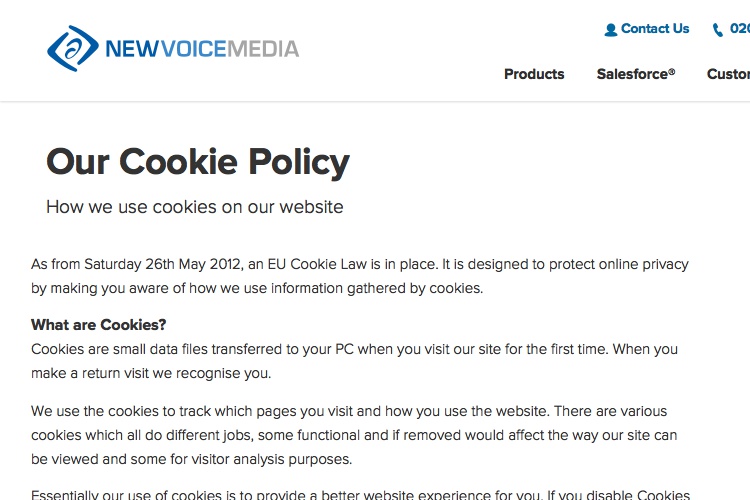Click the paragraph mentioning EU Cookie Law
The height and width of the screenshot is (500, 750).
(360, 276)
